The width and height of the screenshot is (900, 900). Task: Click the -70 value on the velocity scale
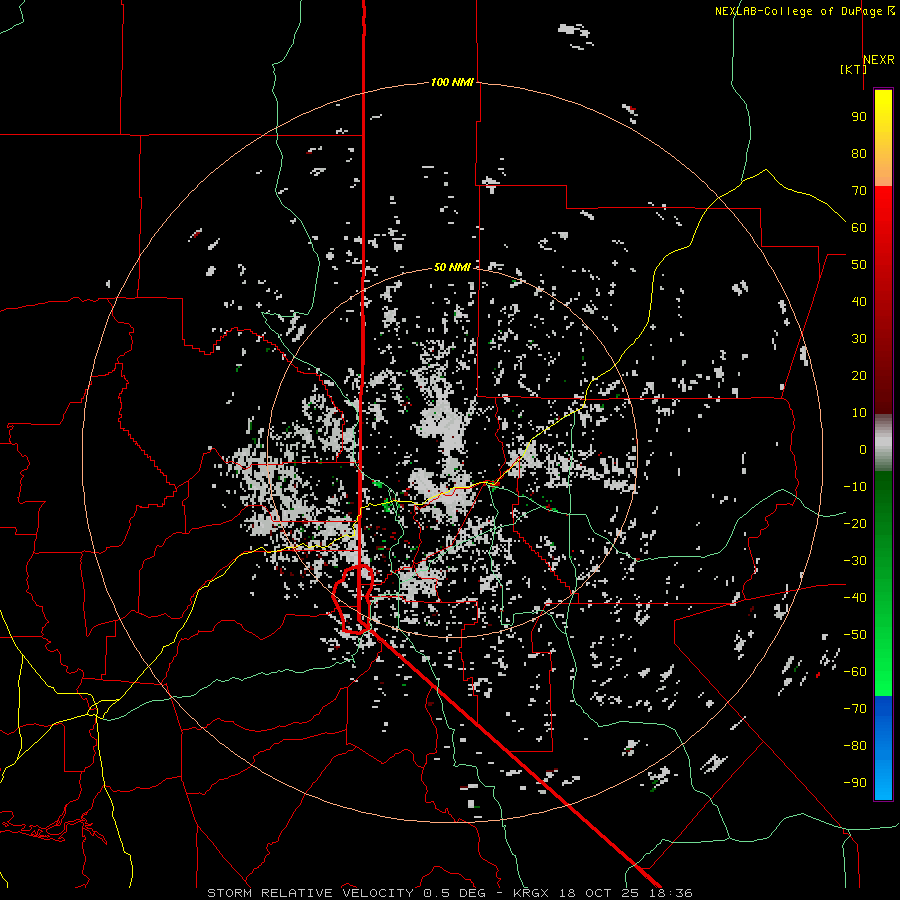pyautogui.click(x=855, y=709)
